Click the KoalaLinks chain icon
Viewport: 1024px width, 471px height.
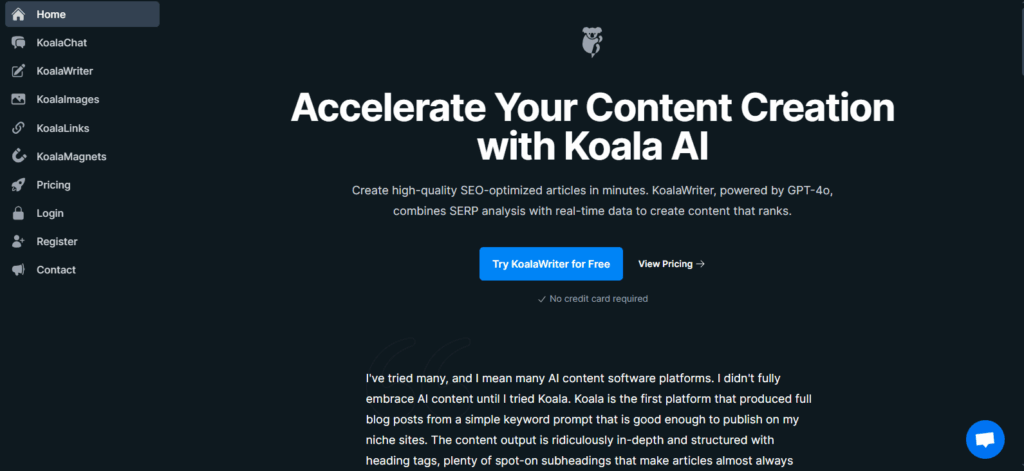click(x=18, y=128)
